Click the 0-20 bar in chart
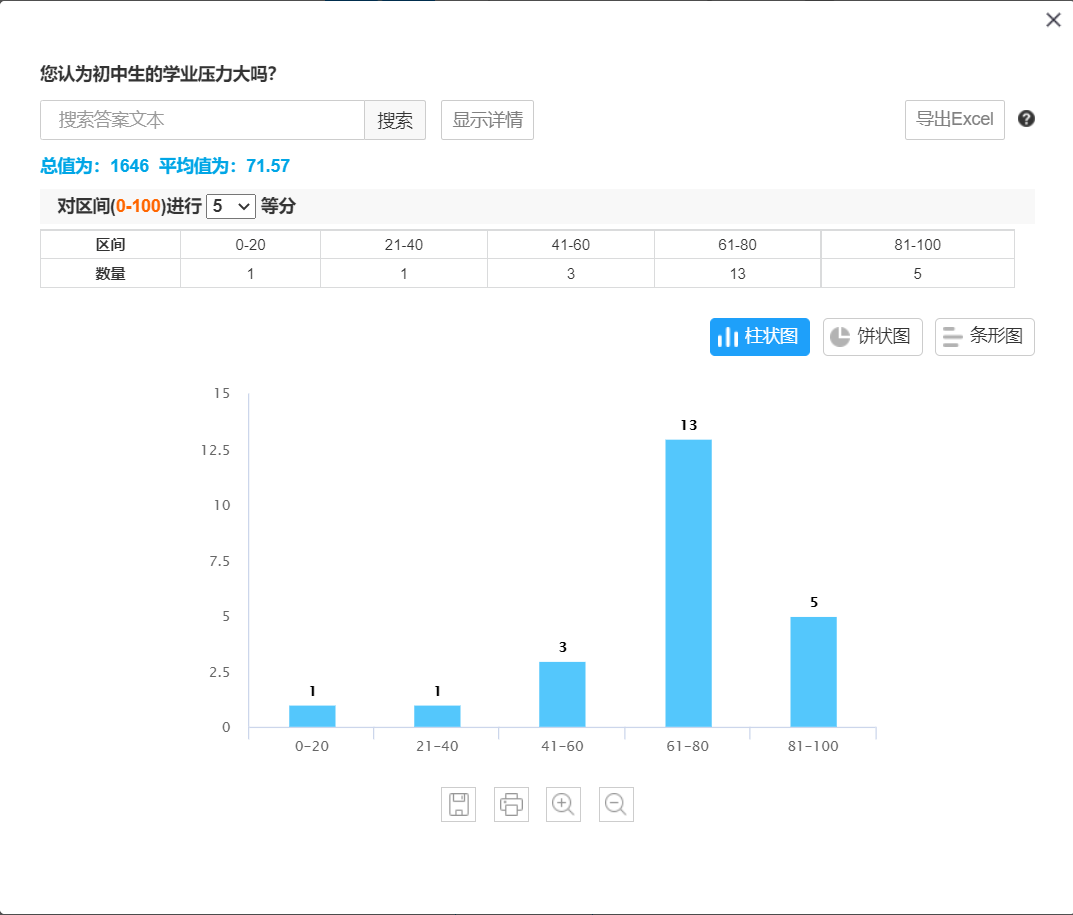 coord(312,716)
